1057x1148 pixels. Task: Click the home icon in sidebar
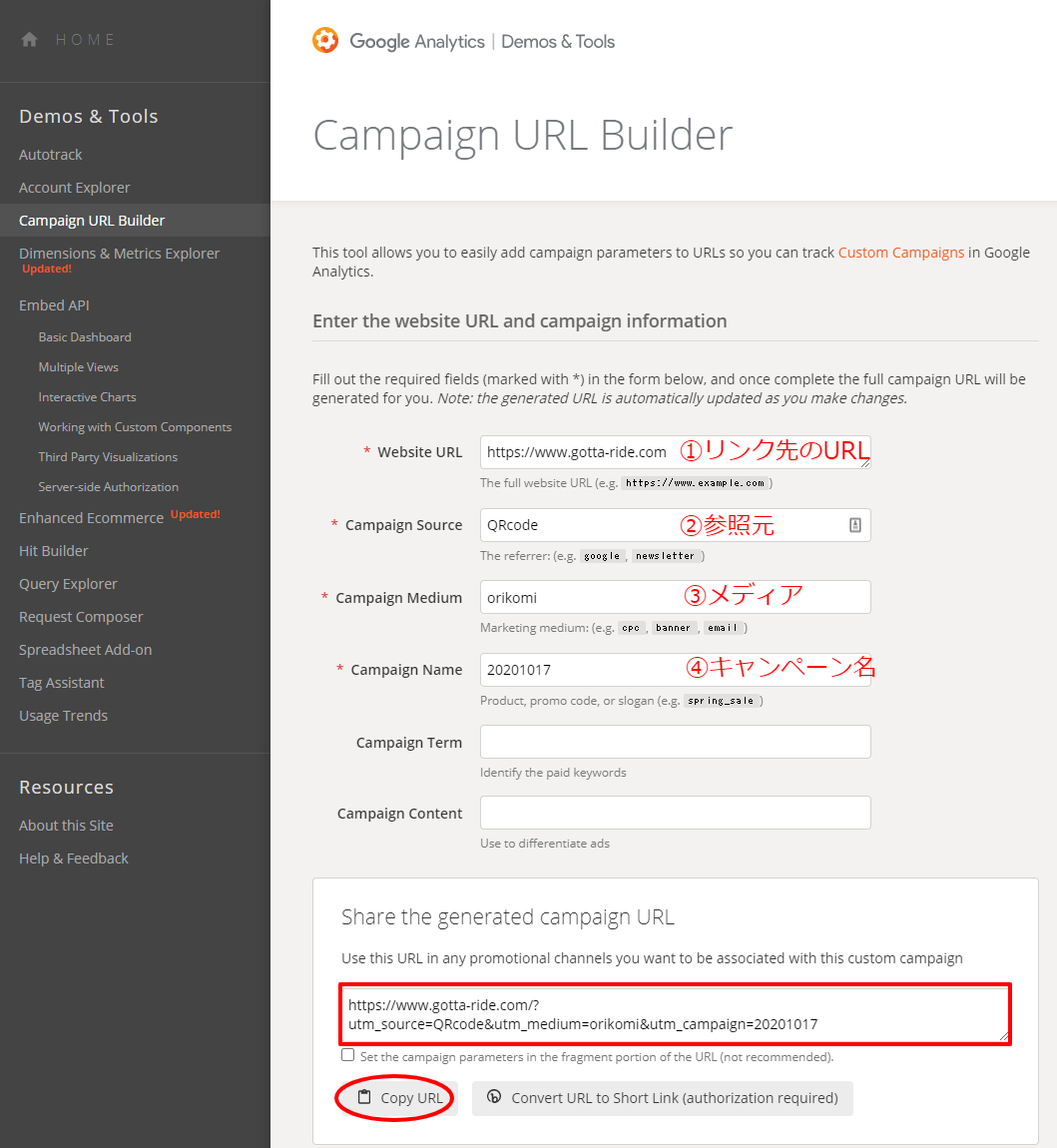(29, 40)
